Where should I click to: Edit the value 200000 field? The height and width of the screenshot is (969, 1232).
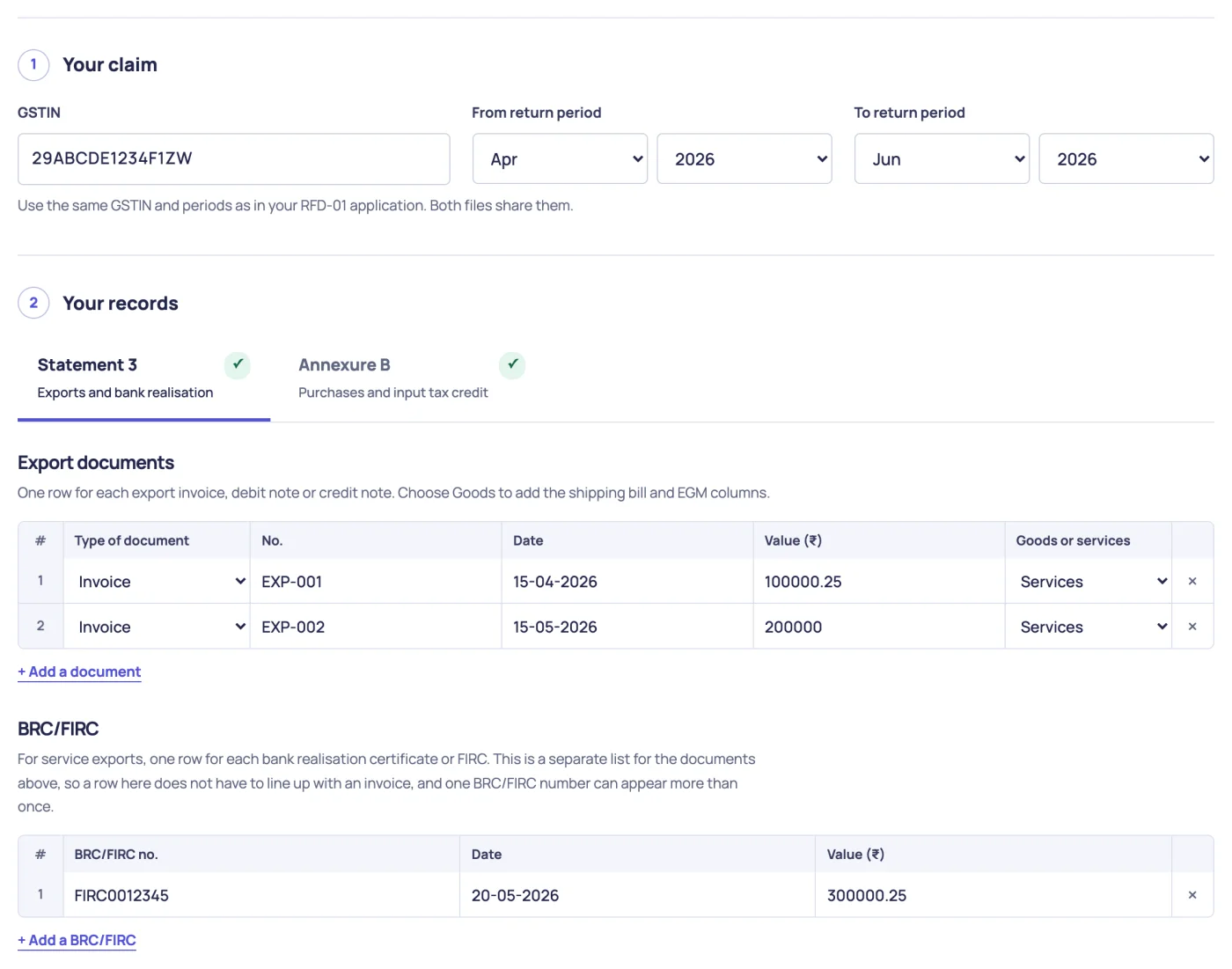(x=879, y=627)
